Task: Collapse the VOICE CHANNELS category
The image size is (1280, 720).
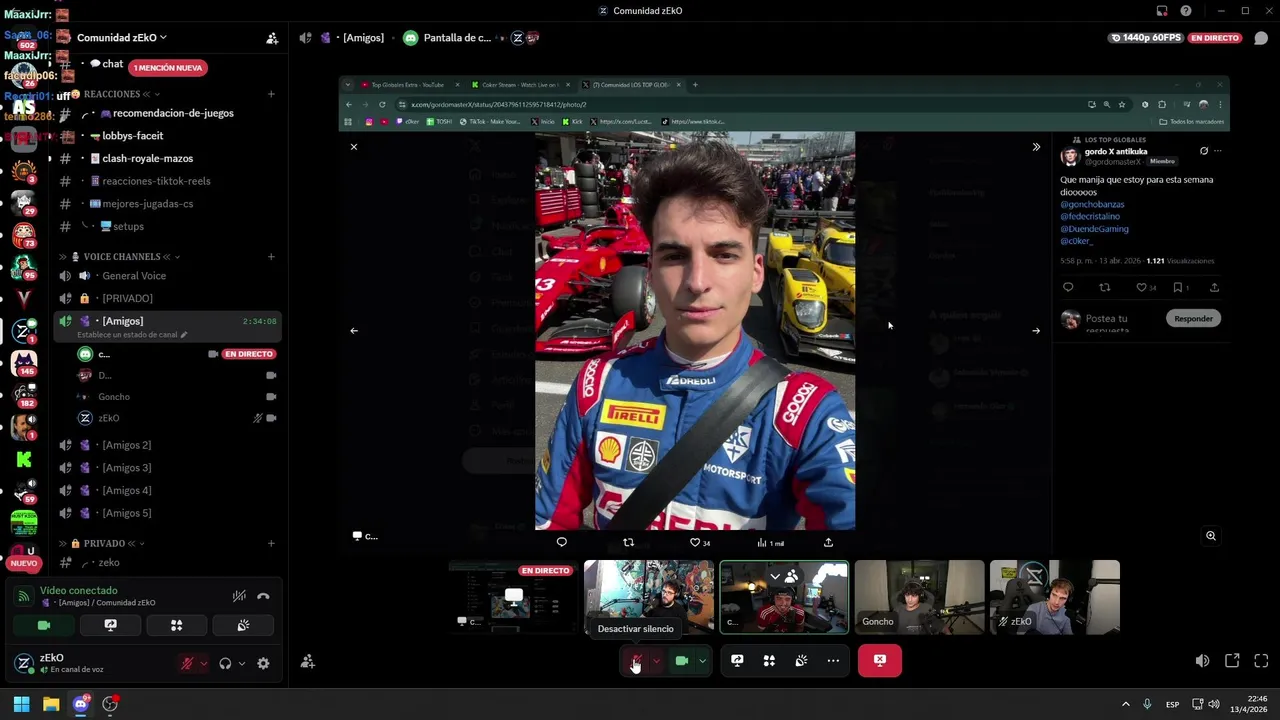Action: [120, 257]
